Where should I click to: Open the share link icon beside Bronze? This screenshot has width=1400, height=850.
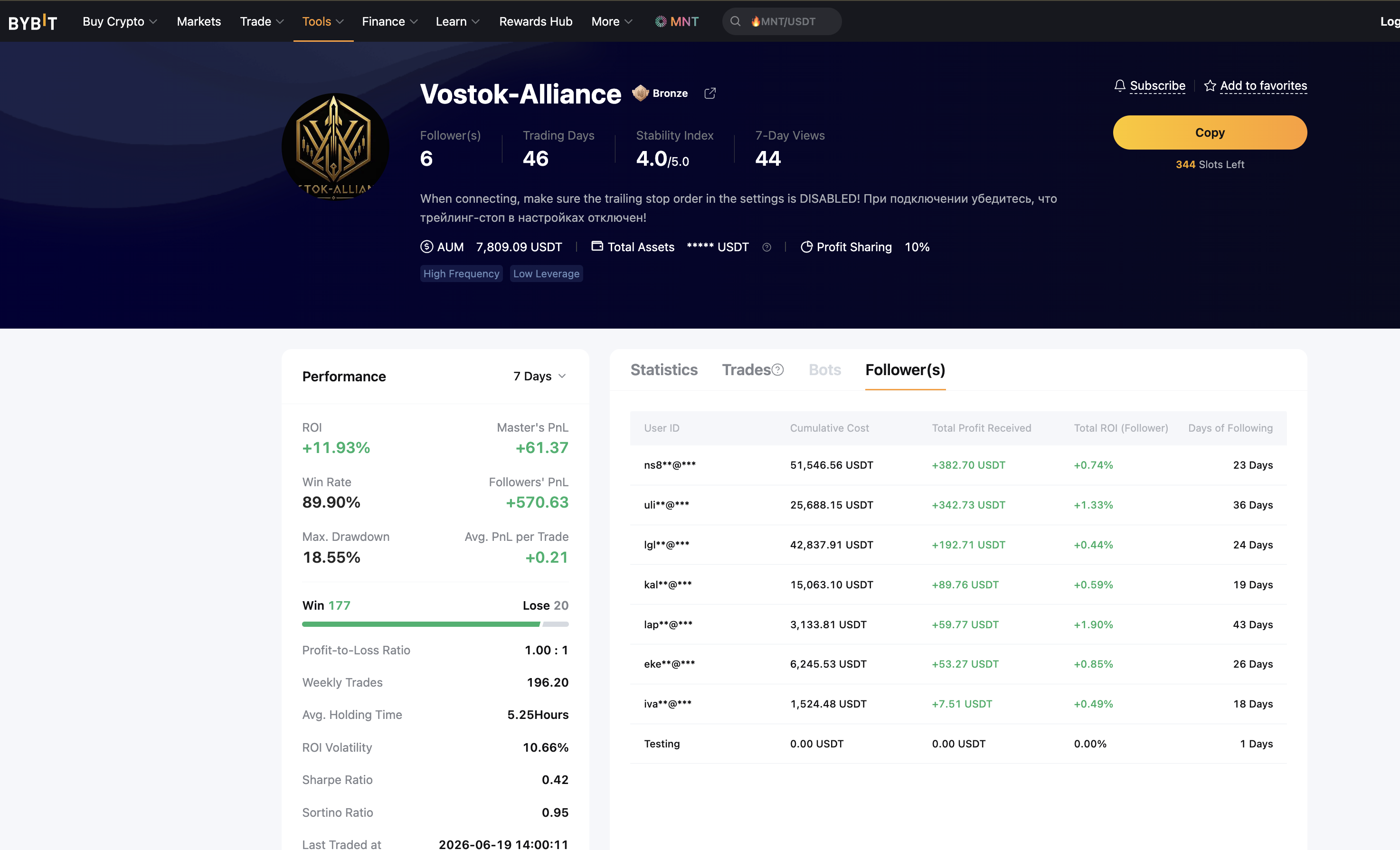point(709,93)
